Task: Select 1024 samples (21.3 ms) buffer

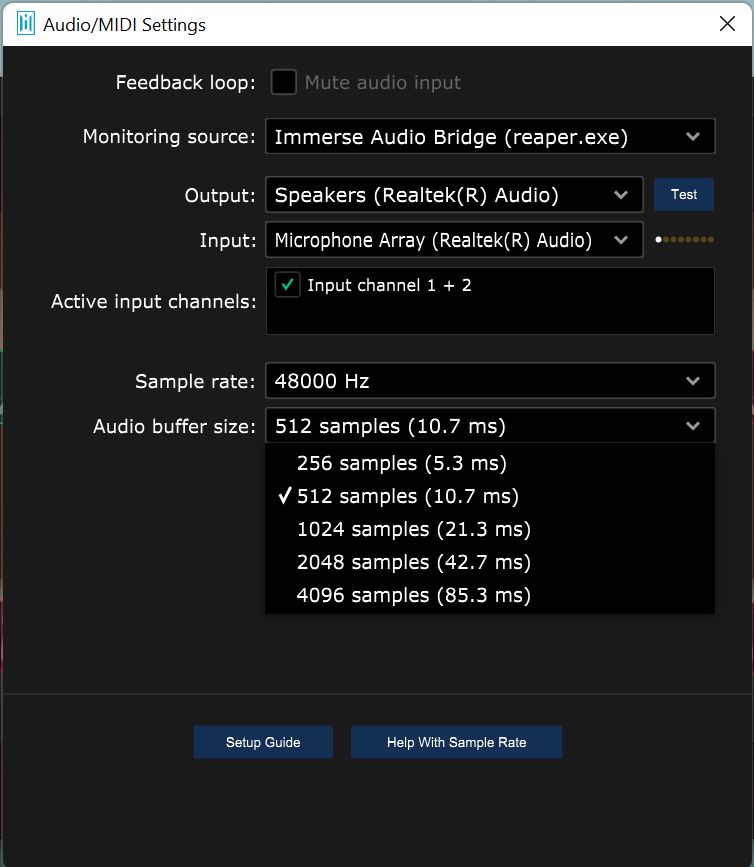Action: [x=413, y=530]
